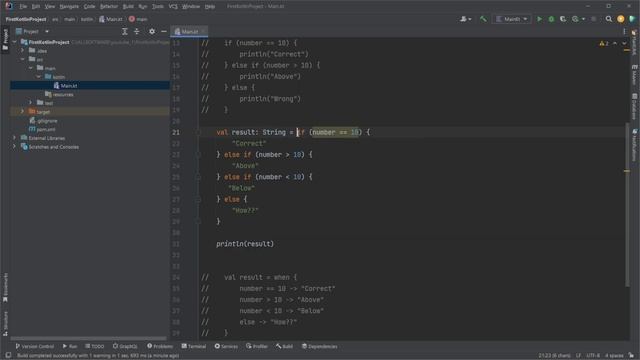Viewport: 640px width, 360px height.
Task: Click the editor vertical scrollbar thumb
Action: pos(627,204)
